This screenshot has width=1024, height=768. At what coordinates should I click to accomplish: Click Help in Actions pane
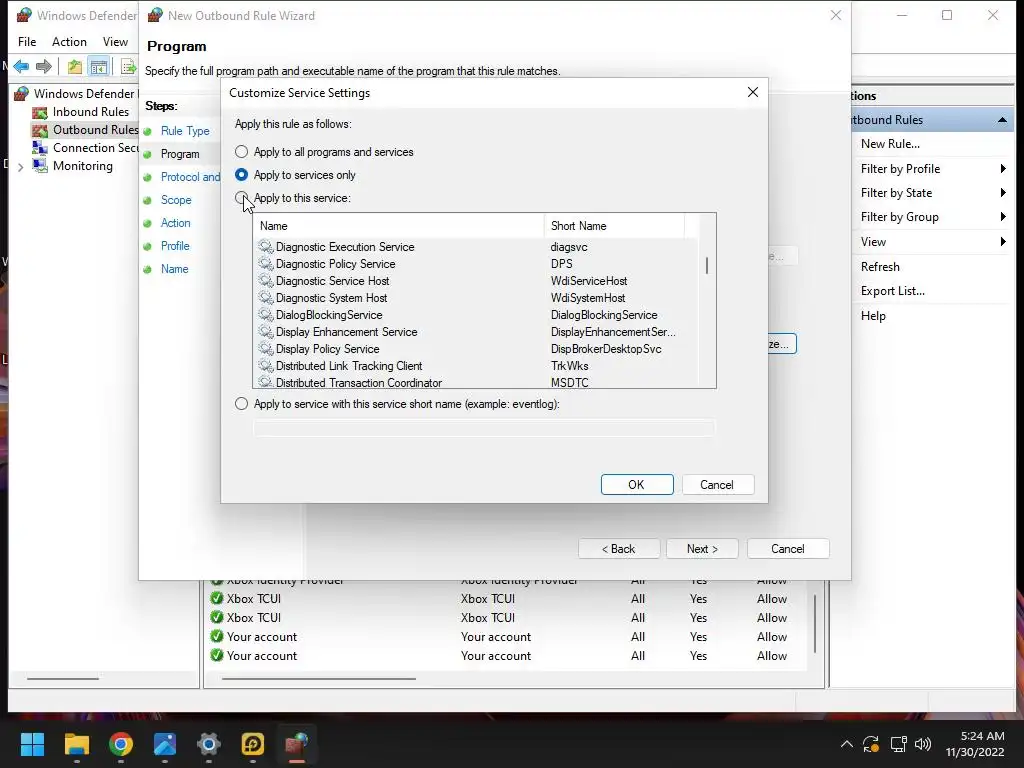coord(873,315)
